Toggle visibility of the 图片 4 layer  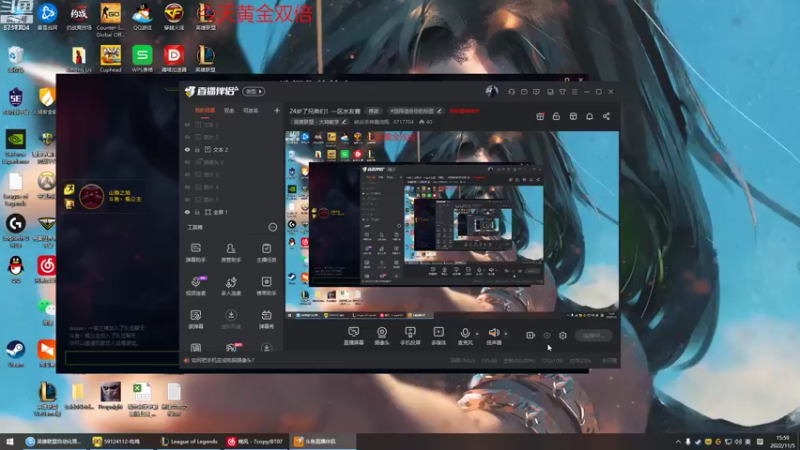pos(187,187)
